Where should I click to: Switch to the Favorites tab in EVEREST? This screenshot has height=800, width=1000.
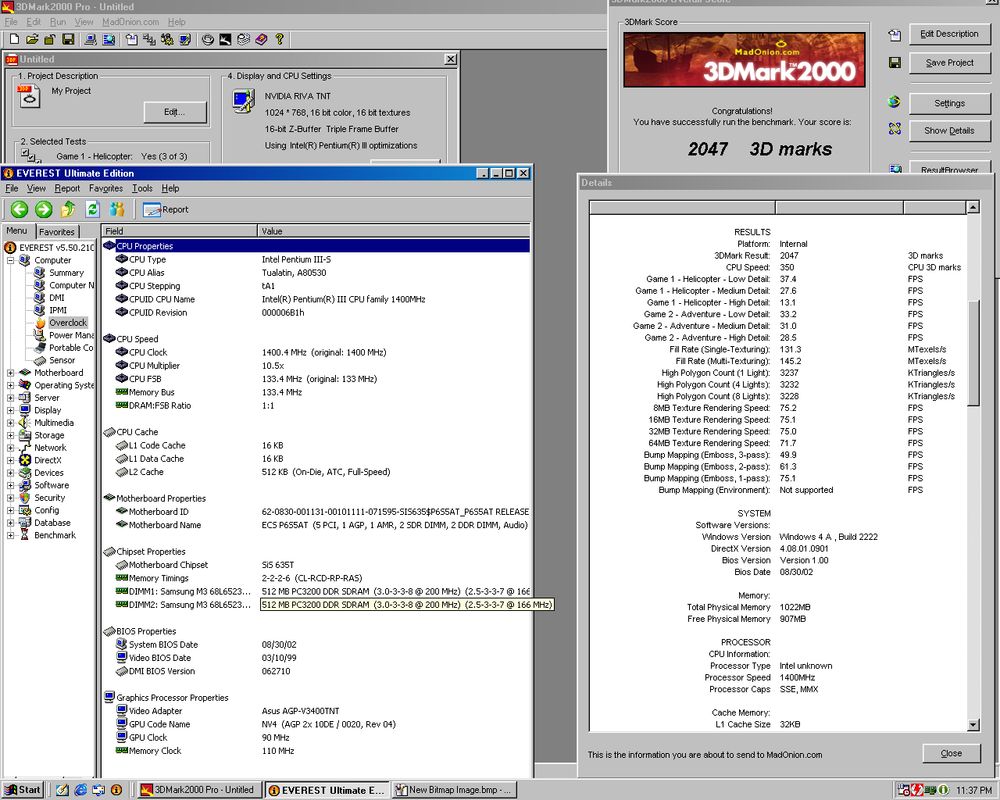[57, 232]
